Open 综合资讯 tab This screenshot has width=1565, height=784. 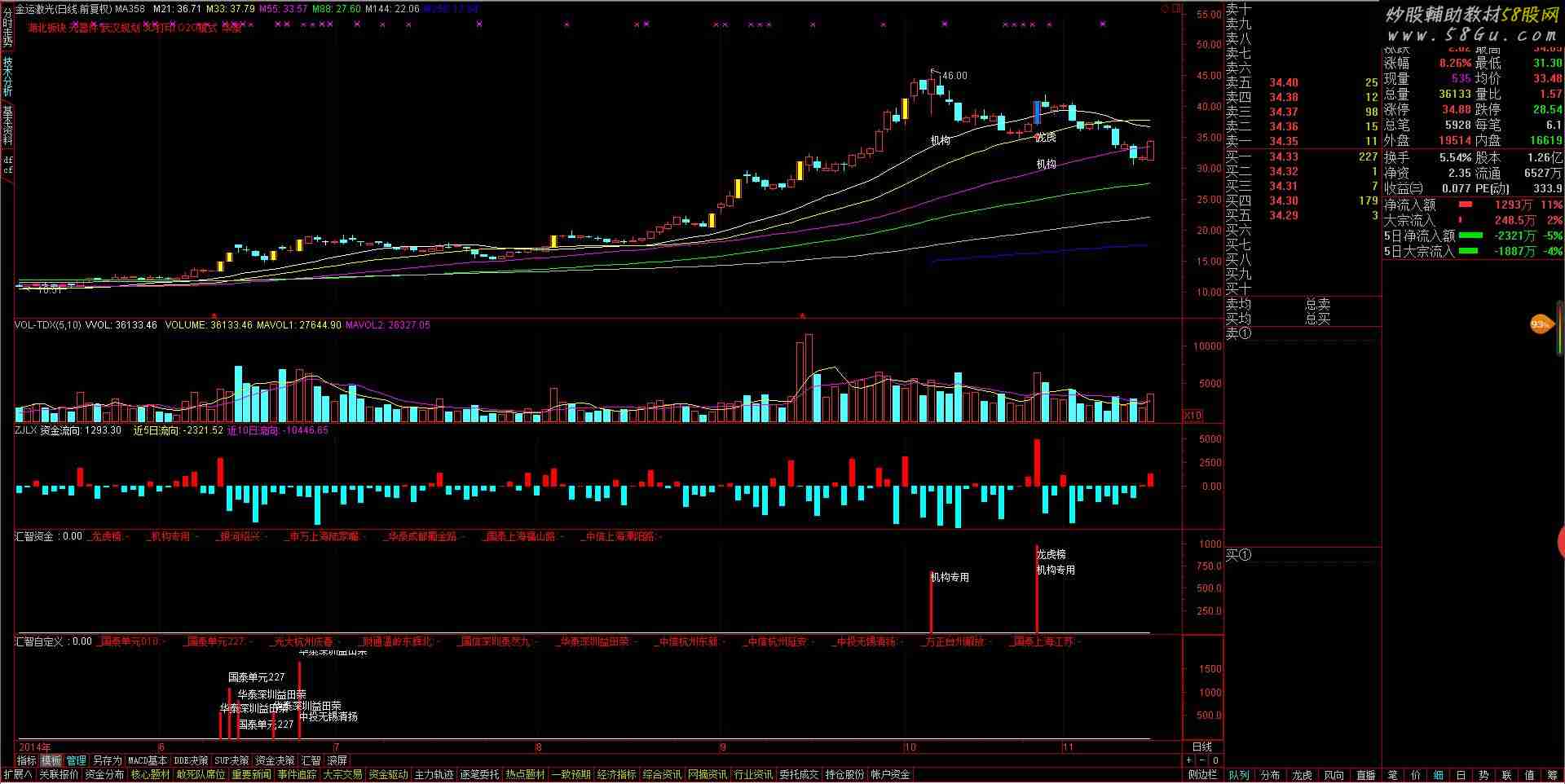(662, 774)
